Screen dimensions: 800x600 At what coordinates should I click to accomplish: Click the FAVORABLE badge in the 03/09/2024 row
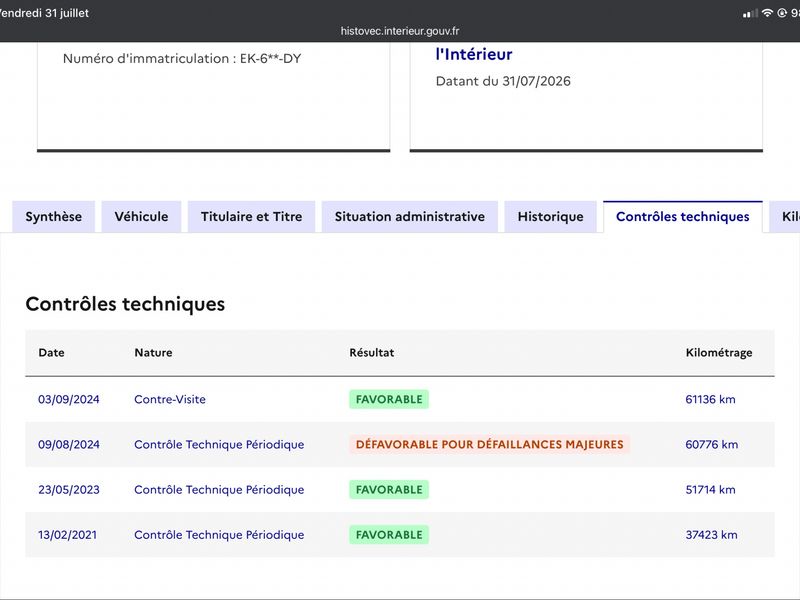[389, 399]
